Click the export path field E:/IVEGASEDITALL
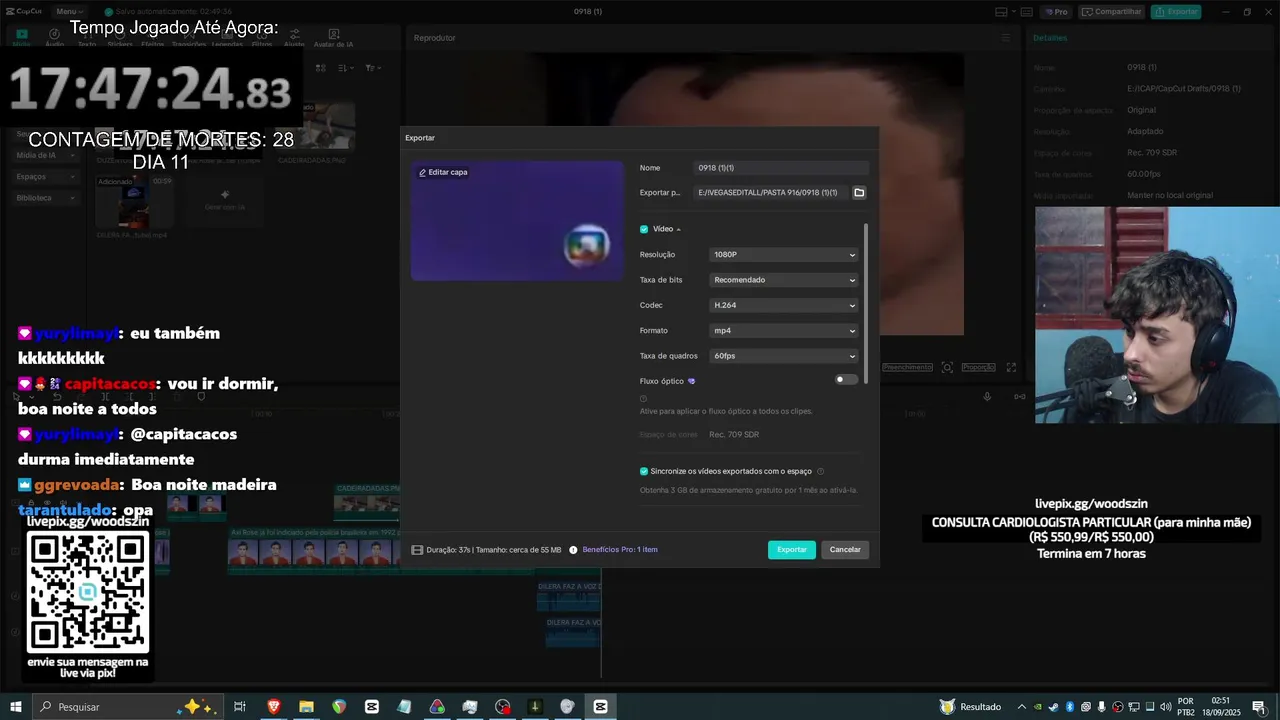 (771, 192)
